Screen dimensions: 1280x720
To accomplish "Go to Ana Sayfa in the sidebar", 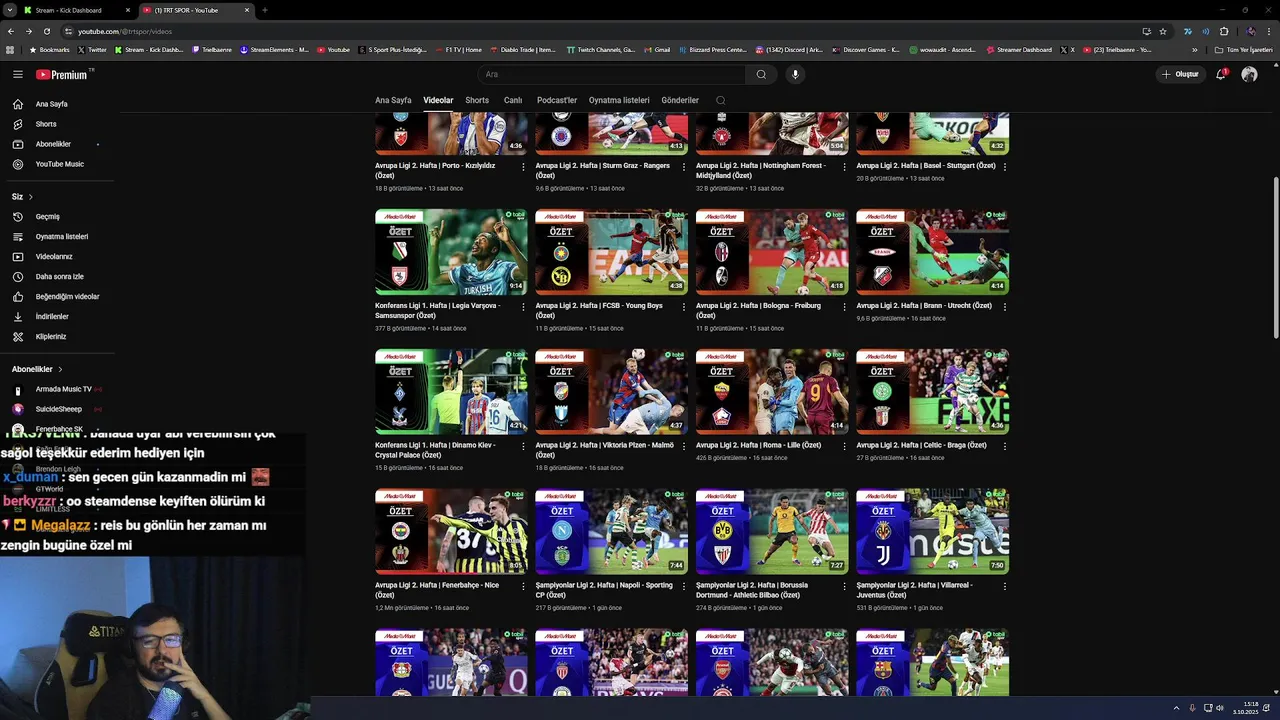I will click(52, 104).
